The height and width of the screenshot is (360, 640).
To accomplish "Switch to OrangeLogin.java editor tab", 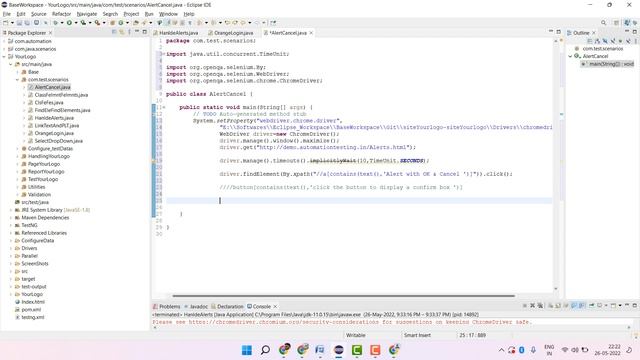I will 233,33.
